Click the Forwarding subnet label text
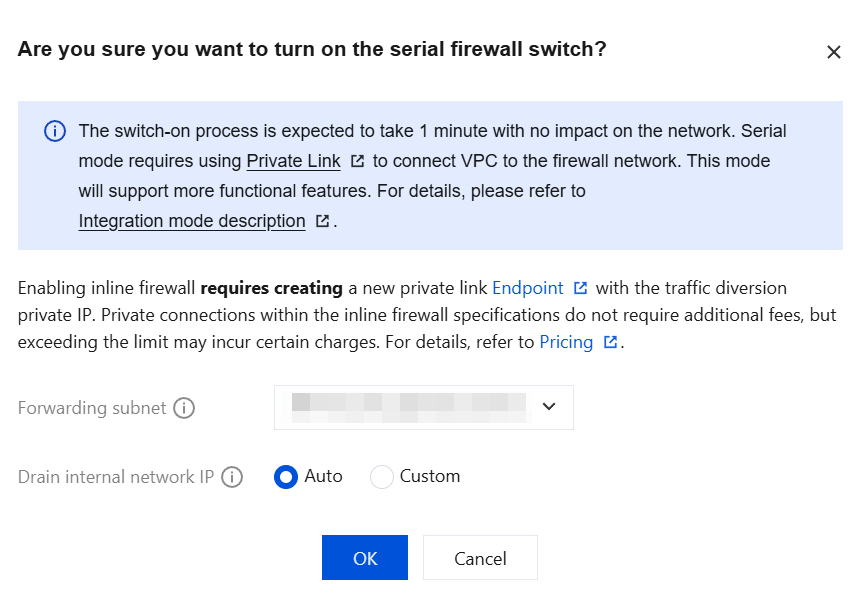860x591 pixels. click(92, 408)
